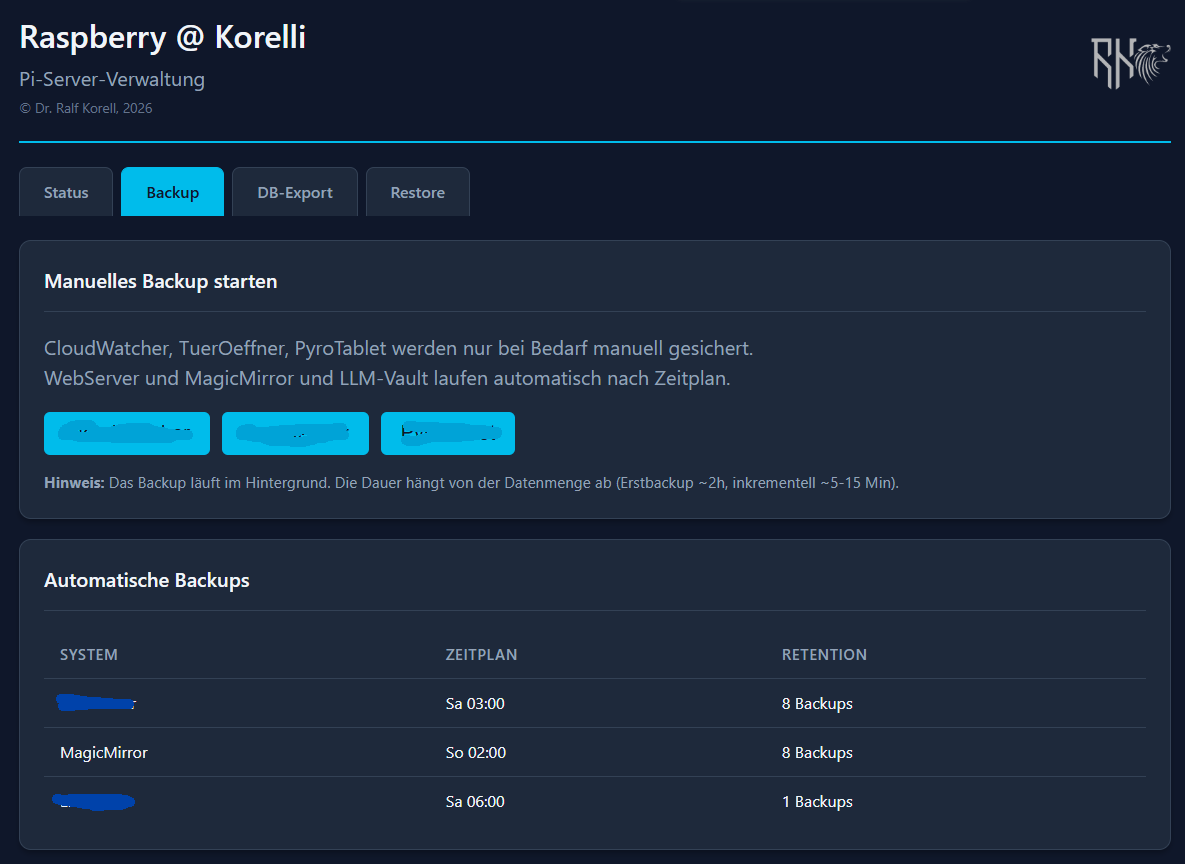The height and width of the screenshot is (864, 1185).
Task: Click the 'Sa 03:00' schedule cell
Action: tap(475, 704)
